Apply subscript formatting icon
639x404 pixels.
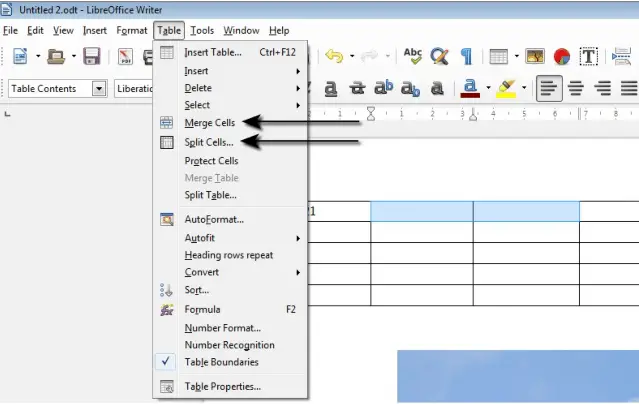410,88
